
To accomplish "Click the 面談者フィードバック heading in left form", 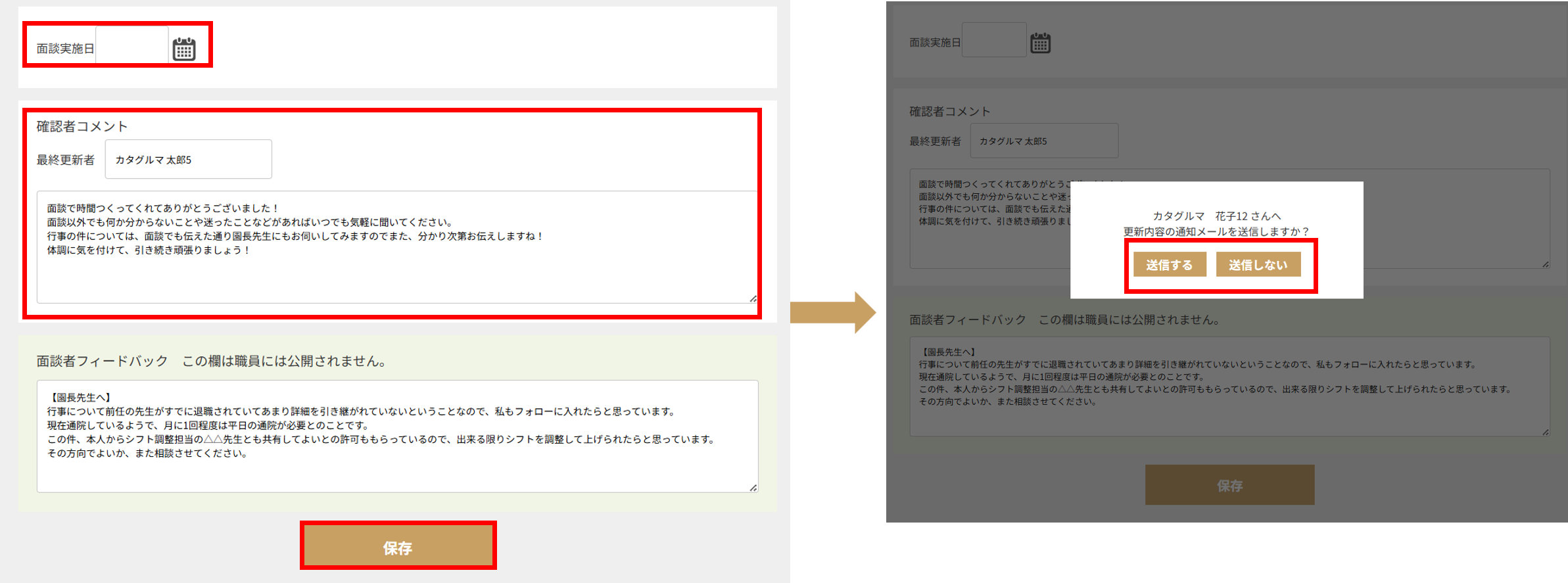I will click(103, 361).
